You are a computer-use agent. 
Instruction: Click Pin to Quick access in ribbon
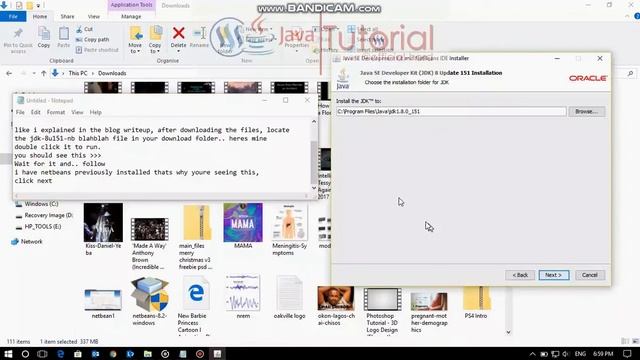coord(18,40)
